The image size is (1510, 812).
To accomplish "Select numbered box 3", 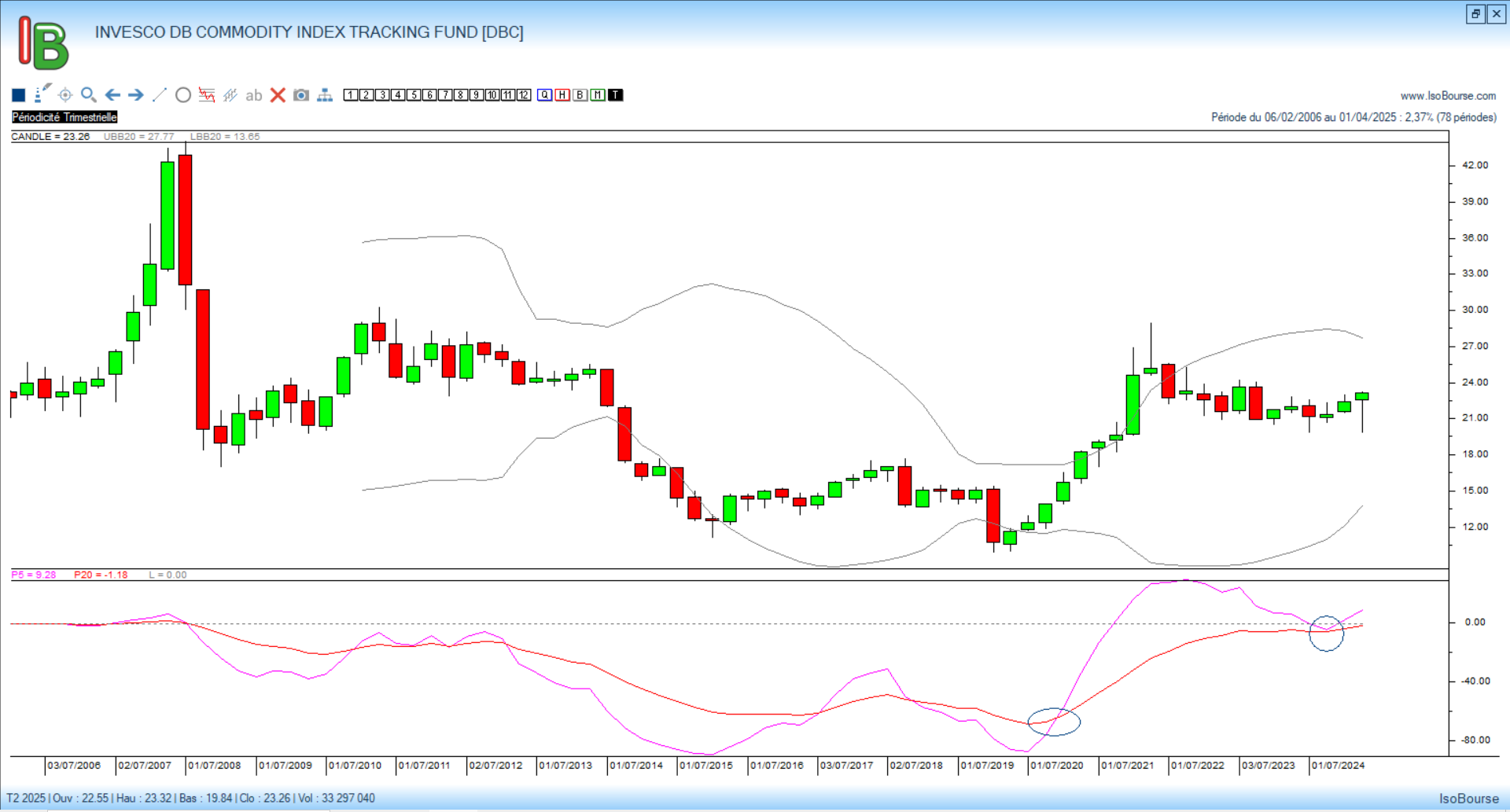I will pos(382,95).
